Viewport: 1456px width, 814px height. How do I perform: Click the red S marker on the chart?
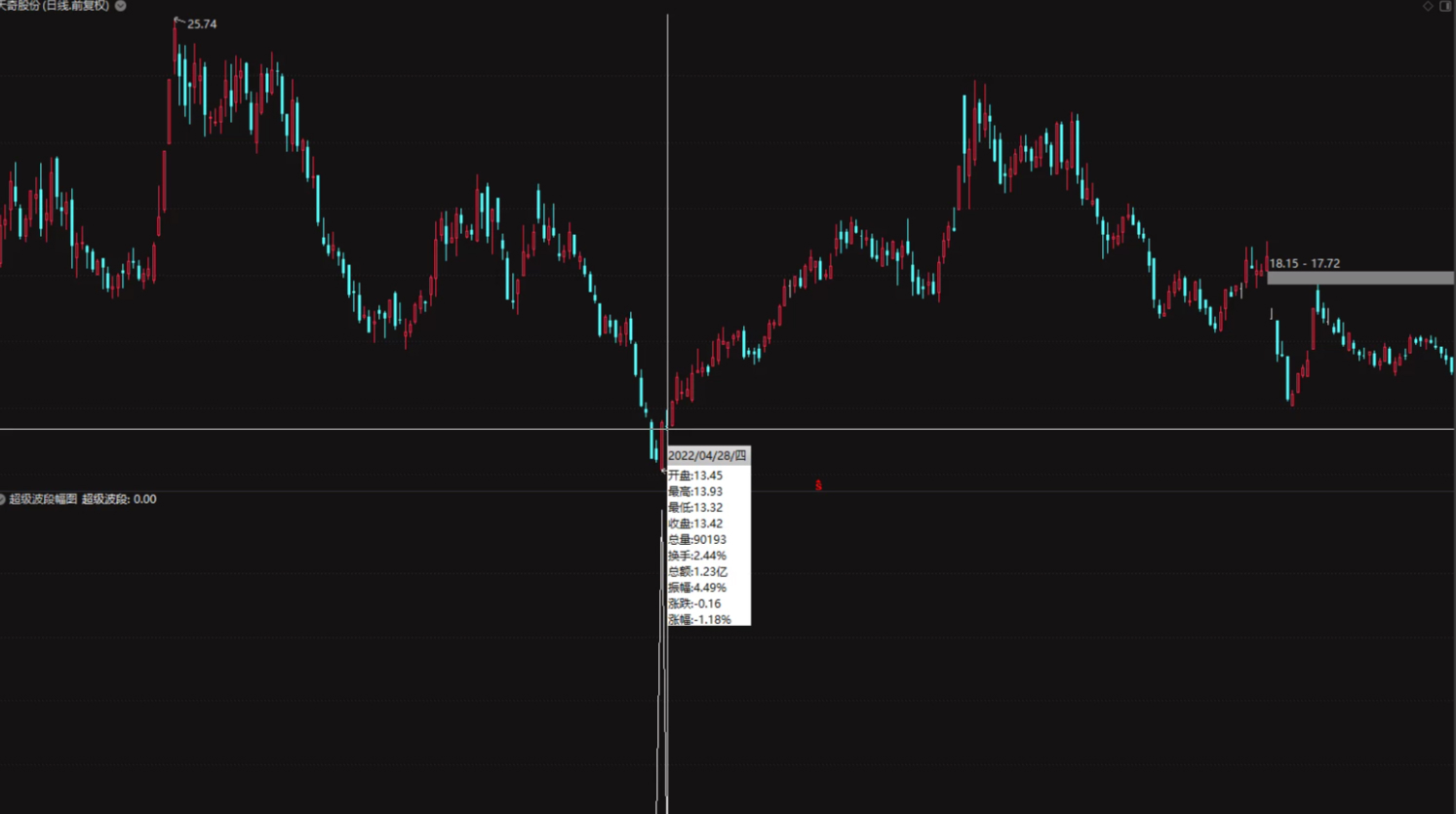(x=818, y=485)
